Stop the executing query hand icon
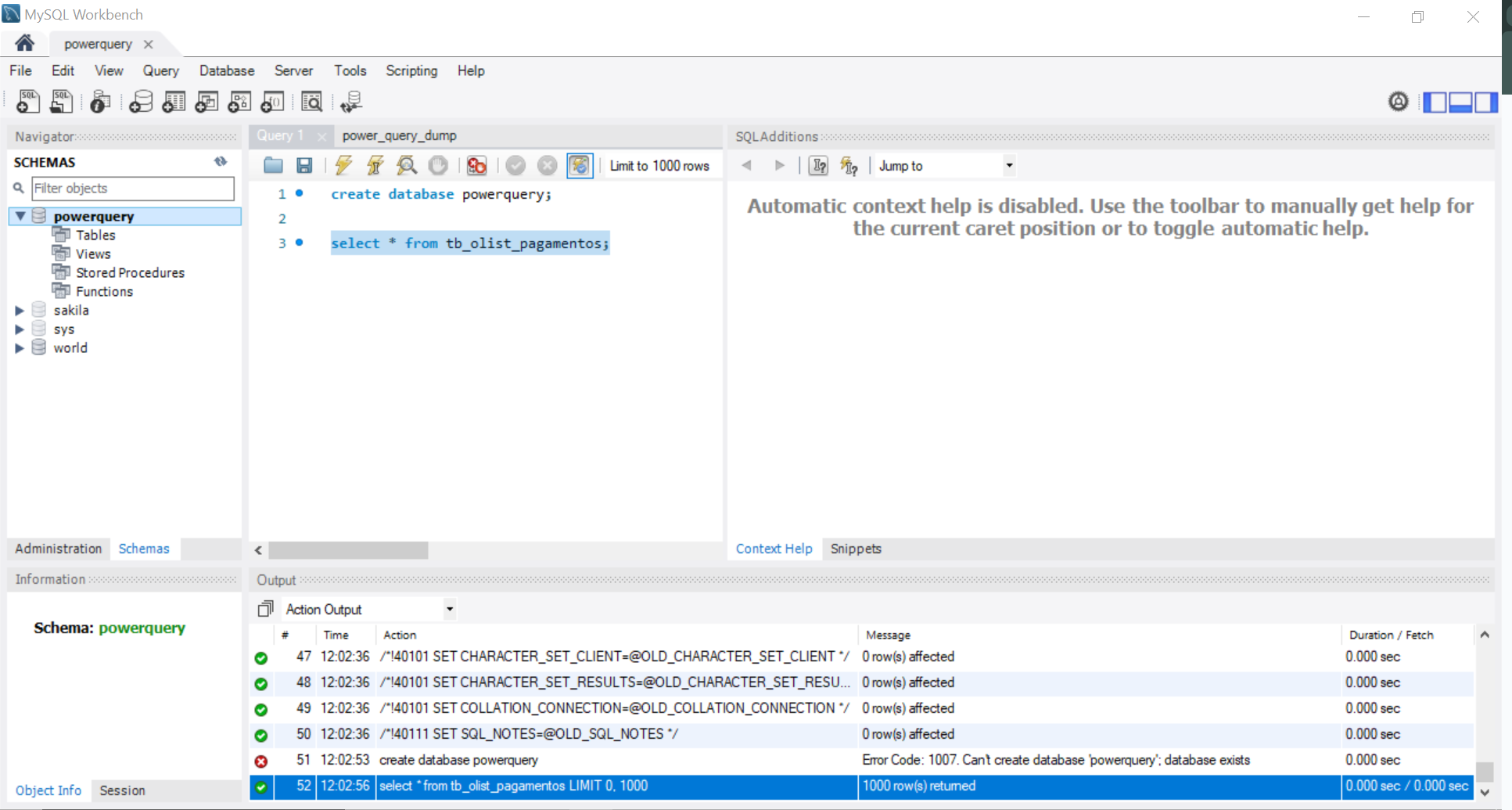This screenshot has width=1512, height=810. 438,165
